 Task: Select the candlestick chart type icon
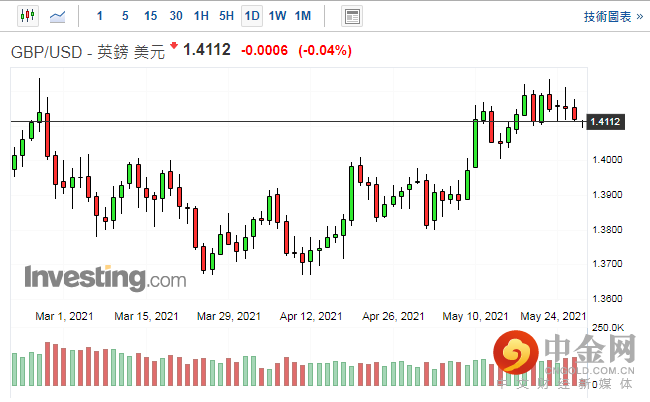[x=28, y=16]
